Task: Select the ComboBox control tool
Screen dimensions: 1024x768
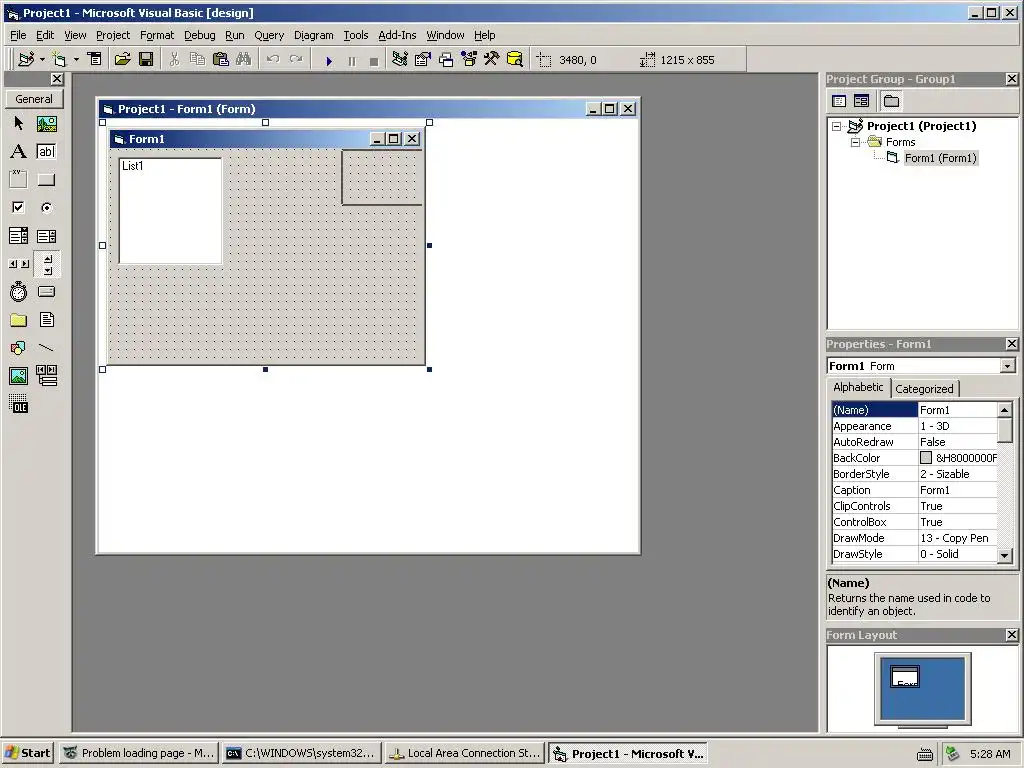Action: coord(18,236)
